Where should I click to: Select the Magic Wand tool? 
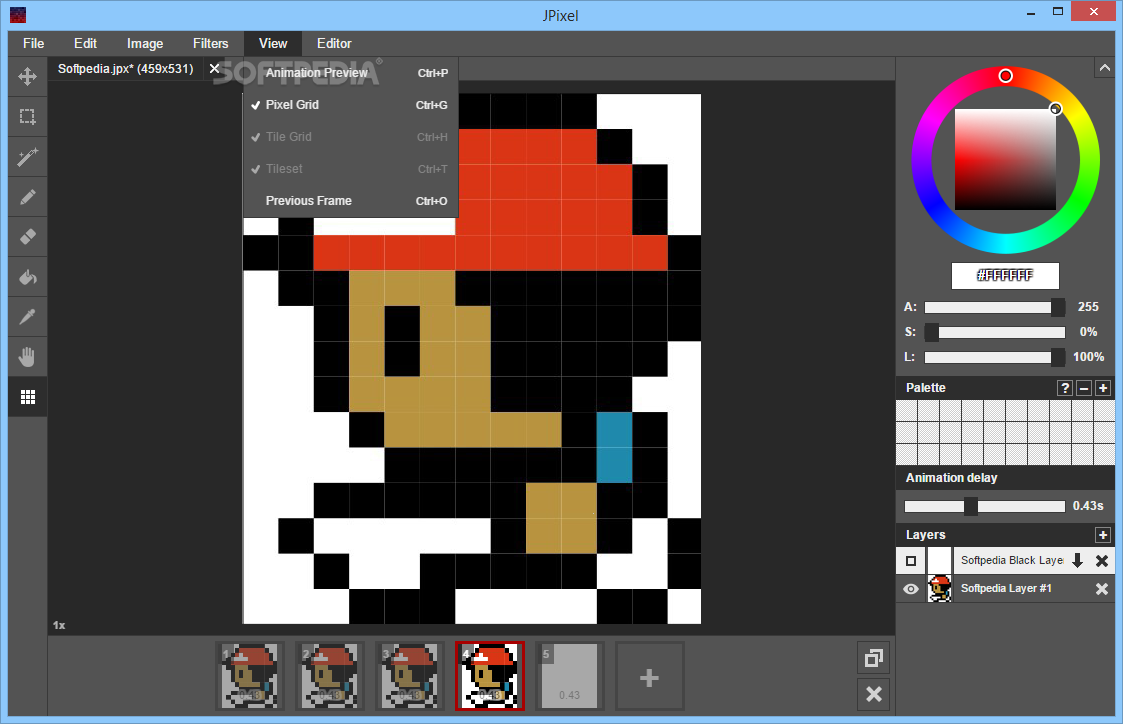pyautogui.click(x=28, y=157)
